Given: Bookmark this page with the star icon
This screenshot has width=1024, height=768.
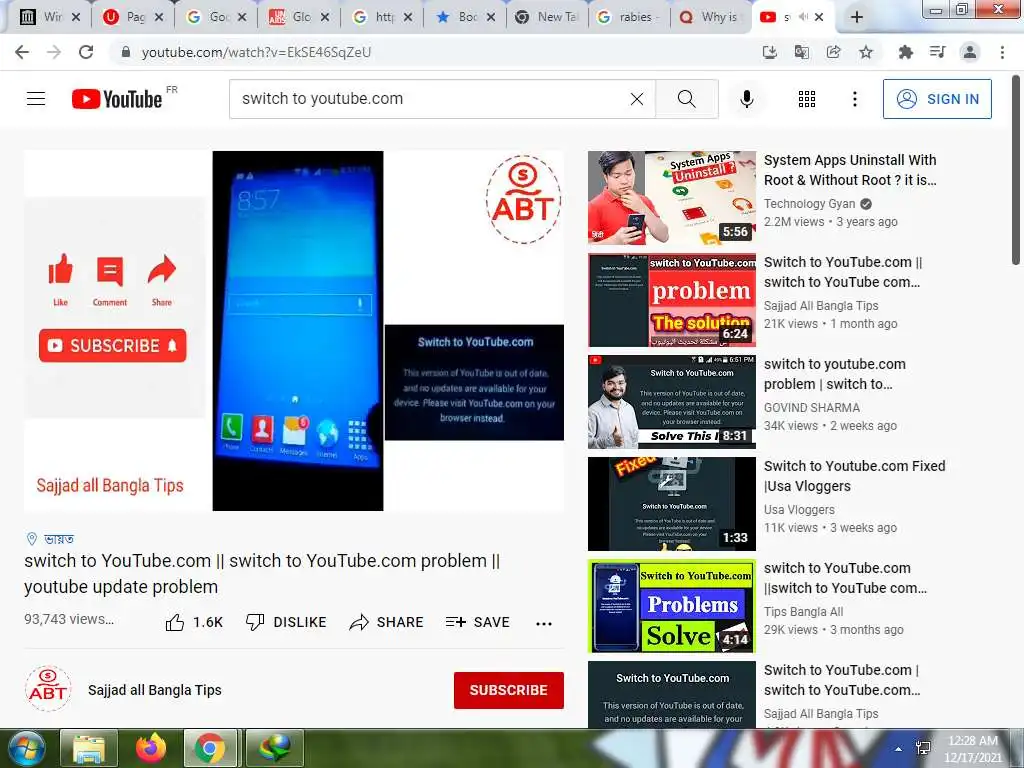Looking at the screenshot, I should click(866, 52).
